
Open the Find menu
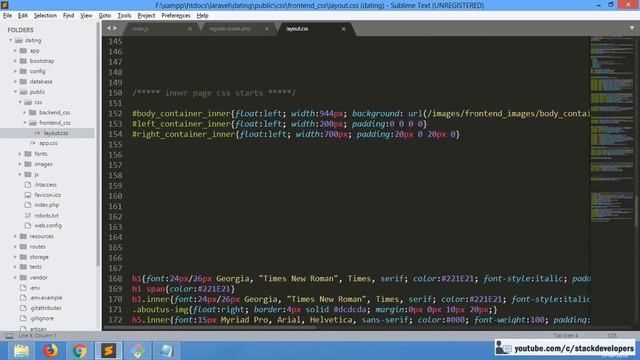pos(68,16)
